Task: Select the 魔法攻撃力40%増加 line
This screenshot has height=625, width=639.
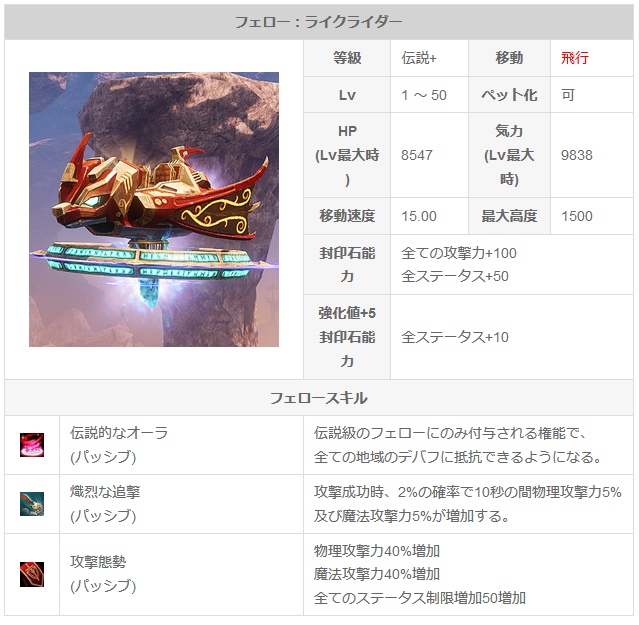Action: [x=377, y=574]
